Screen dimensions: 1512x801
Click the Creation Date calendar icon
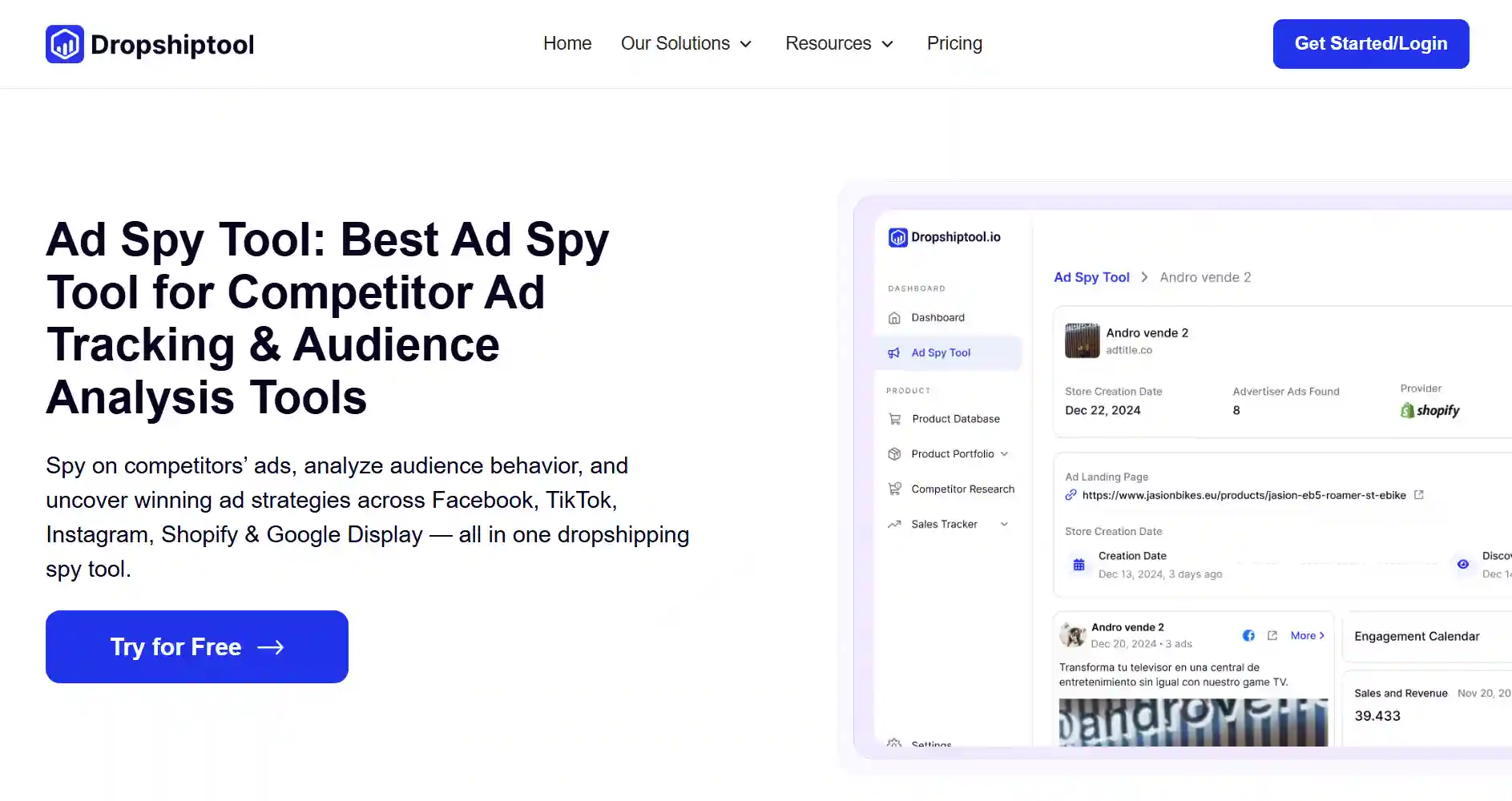point(1079,565)
